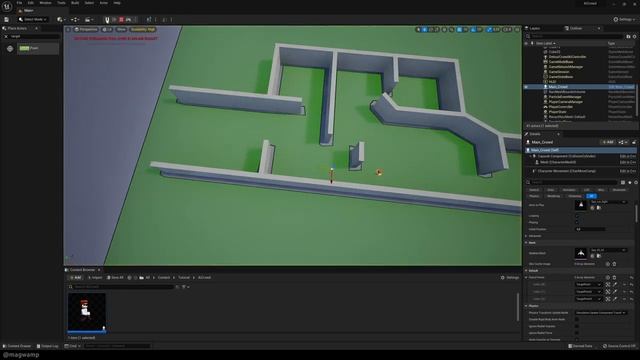The height and width of the screenshot is (360, 640).
Task: Toggle visibility of Main_Crowd in Outliner
Action: click(x=526, y=87)
